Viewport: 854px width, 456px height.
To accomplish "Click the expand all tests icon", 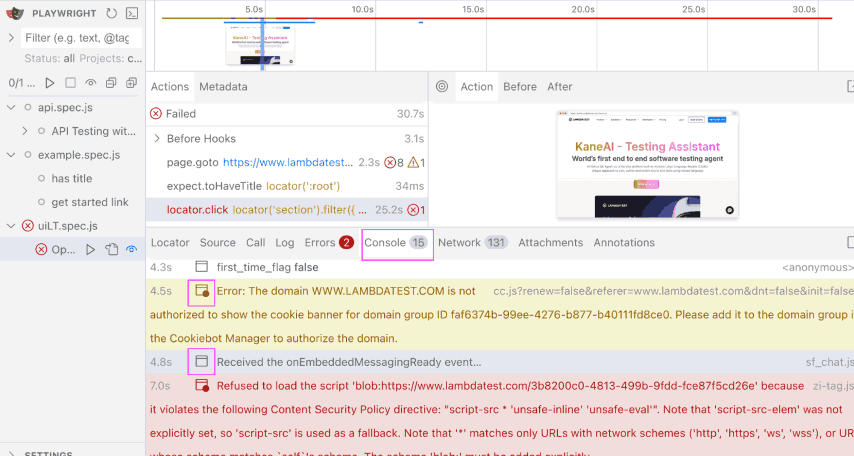I will point(132,83).
